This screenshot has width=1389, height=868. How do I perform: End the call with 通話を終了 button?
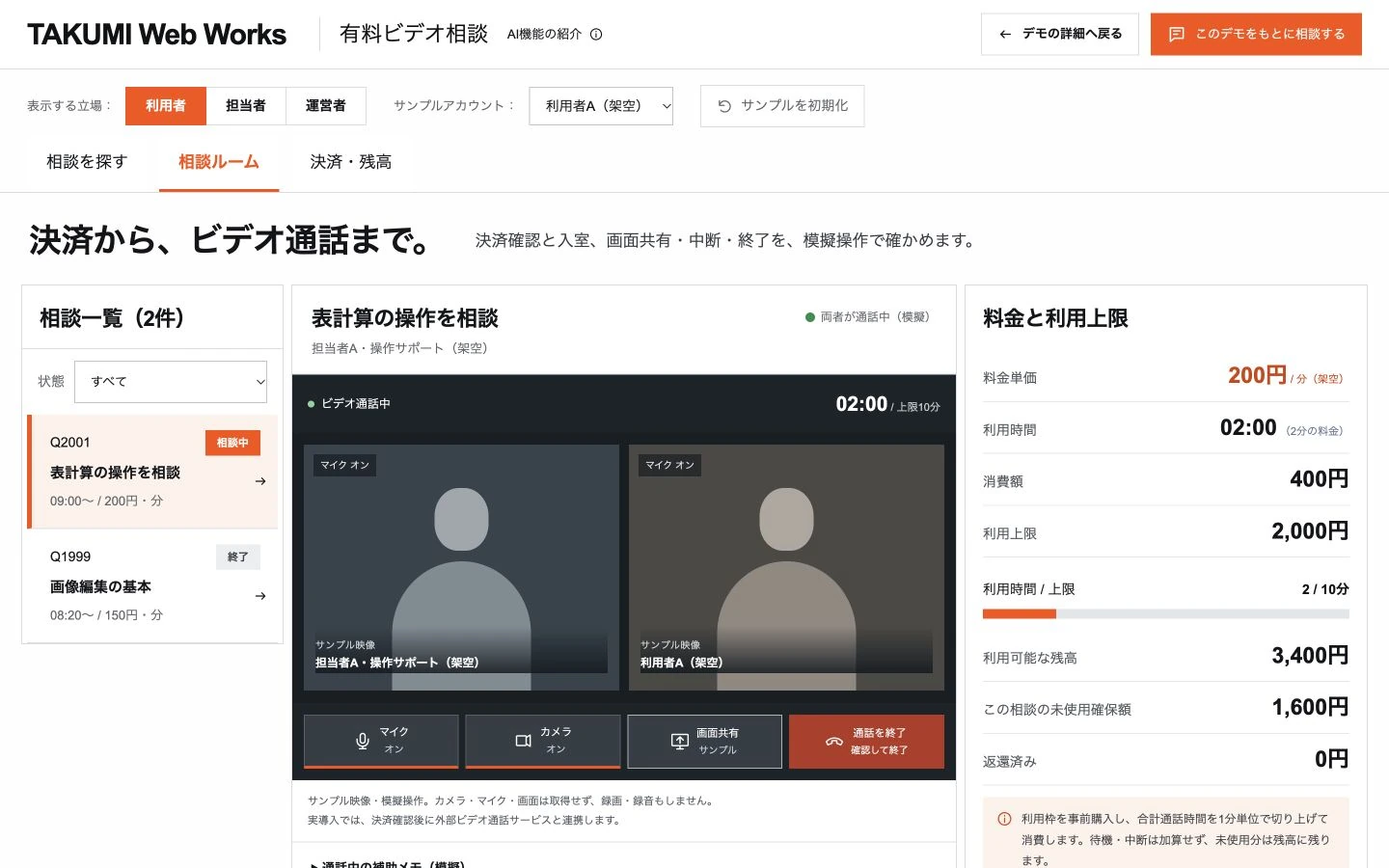click(x=866, y=741)
